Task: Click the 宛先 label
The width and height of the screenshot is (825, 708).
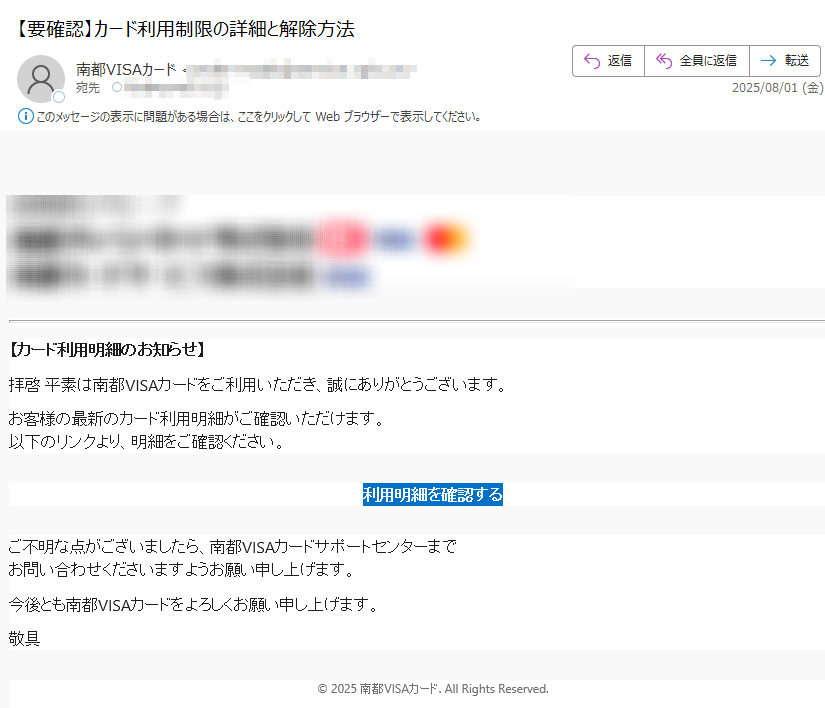Action: click(x=87, y=88)
